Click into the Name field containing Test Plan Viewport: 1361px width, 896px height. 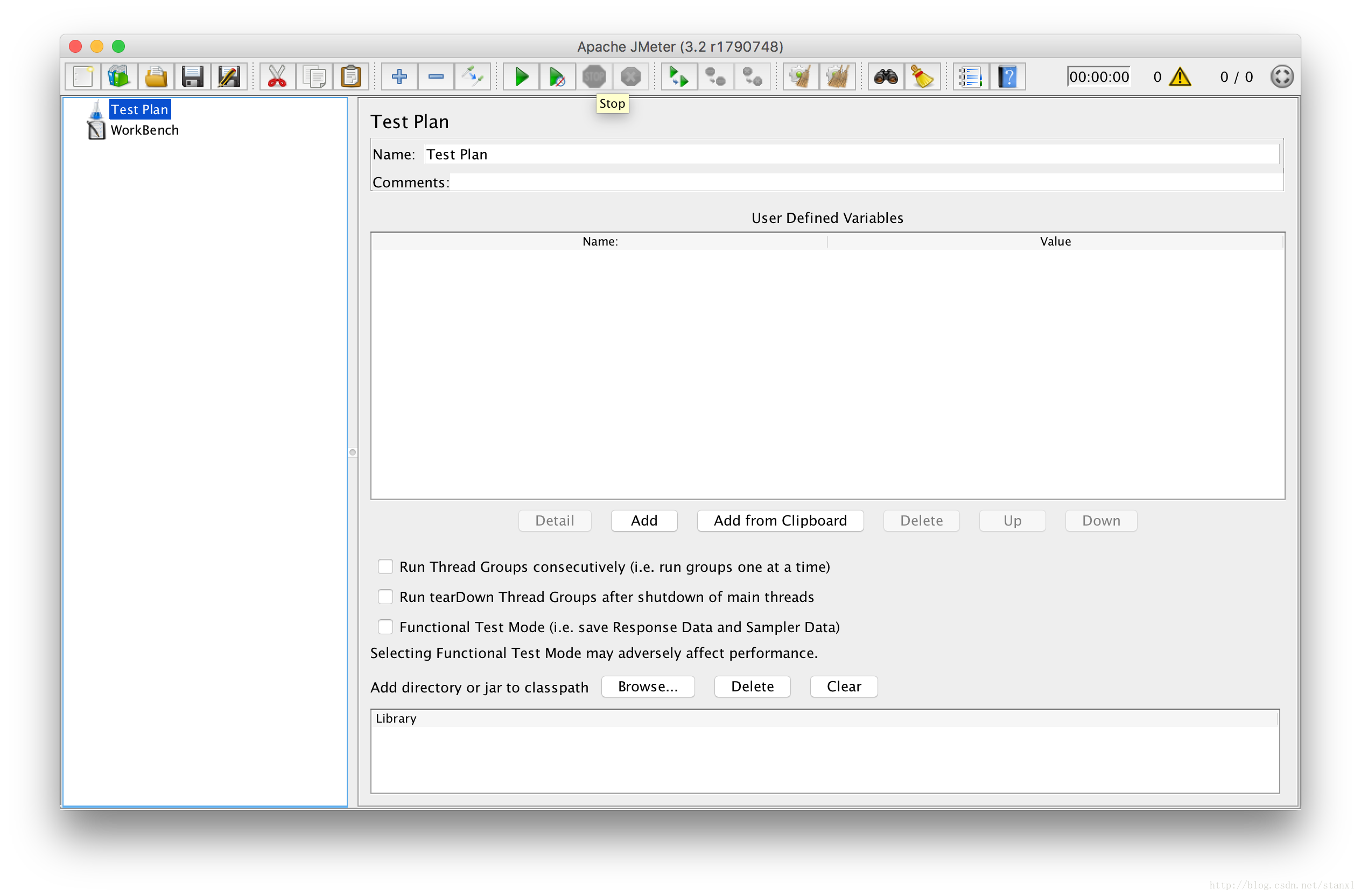point(852,155)
